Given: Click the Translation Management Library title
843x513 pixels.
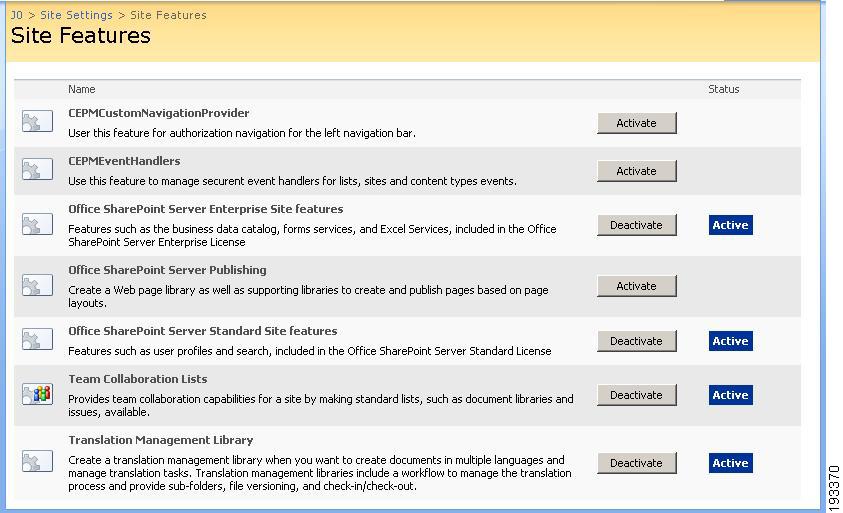Looking at the screenshot, I should 161,440.
